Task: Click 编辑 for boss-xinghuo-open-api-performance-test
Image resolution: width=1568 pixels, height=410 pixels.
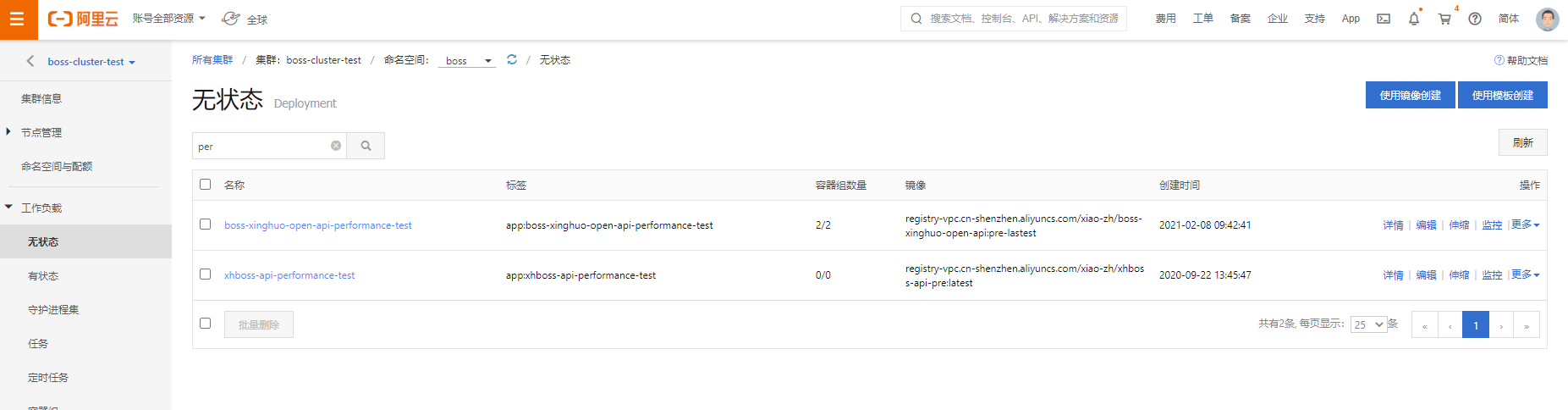Action: point(1427,225)
